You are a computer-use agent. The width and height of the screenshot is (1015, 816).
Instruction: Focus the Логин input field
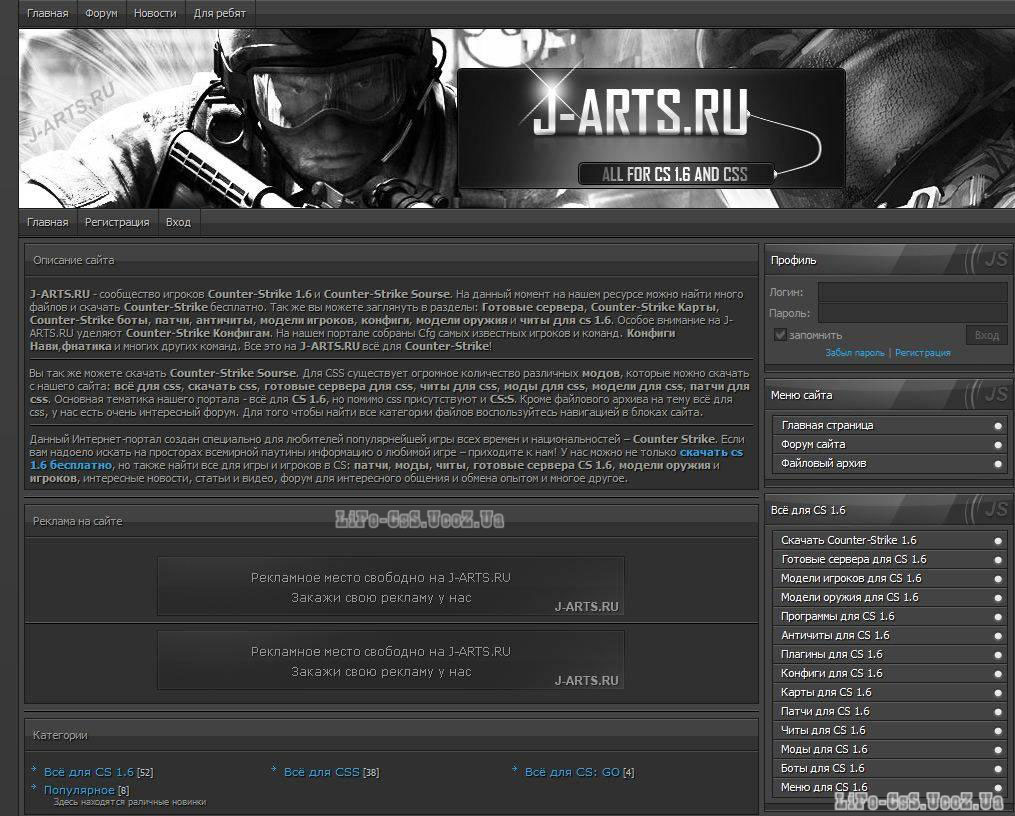click(x=913, y=292)
